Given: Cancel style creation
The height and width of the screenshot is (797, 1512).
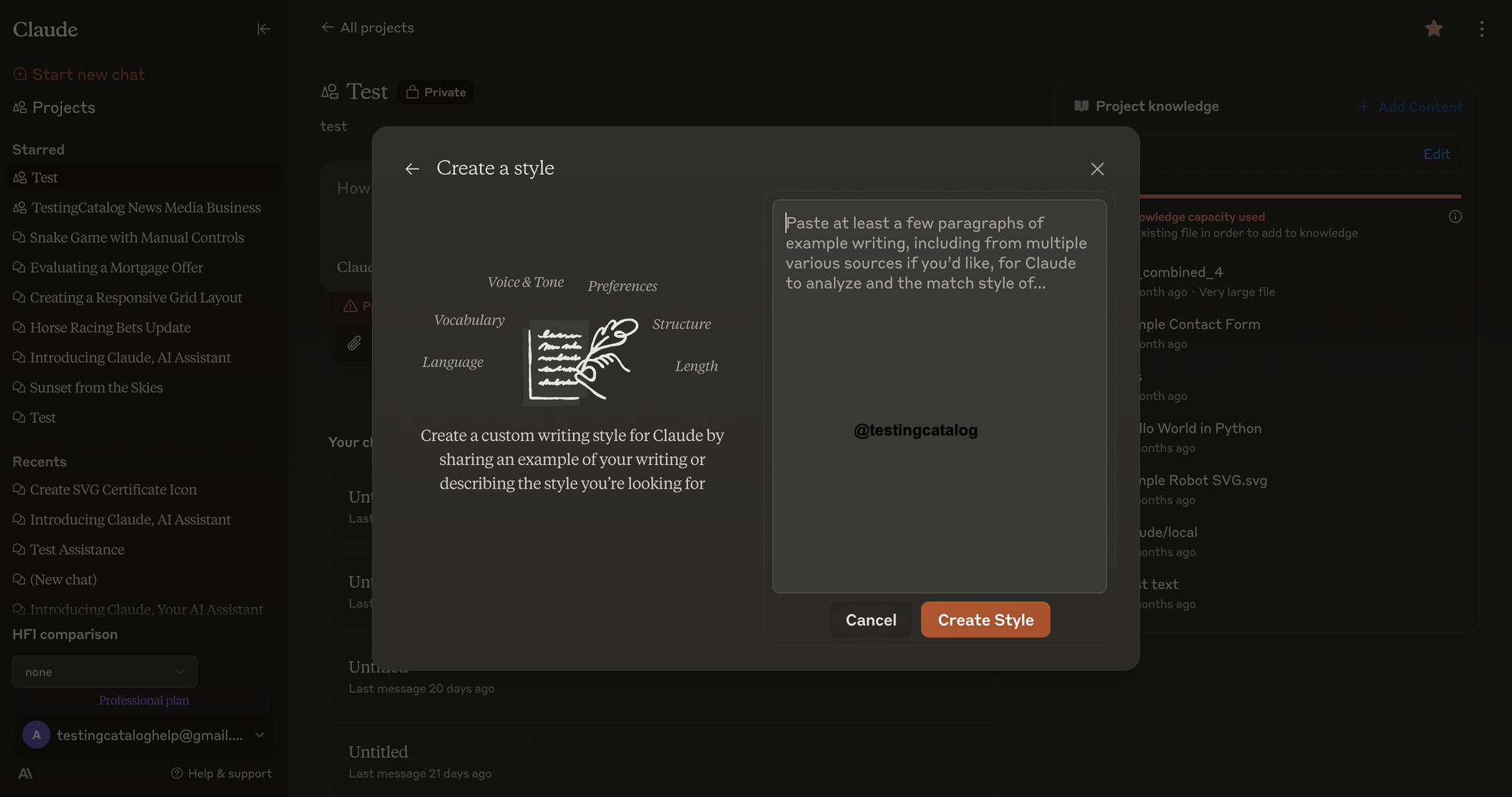Looking at the screenshot, I should 871,620.
